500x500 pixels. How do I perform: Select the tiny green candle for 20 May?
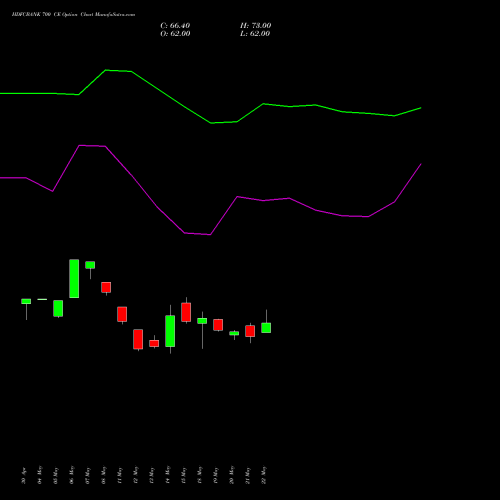234,333
